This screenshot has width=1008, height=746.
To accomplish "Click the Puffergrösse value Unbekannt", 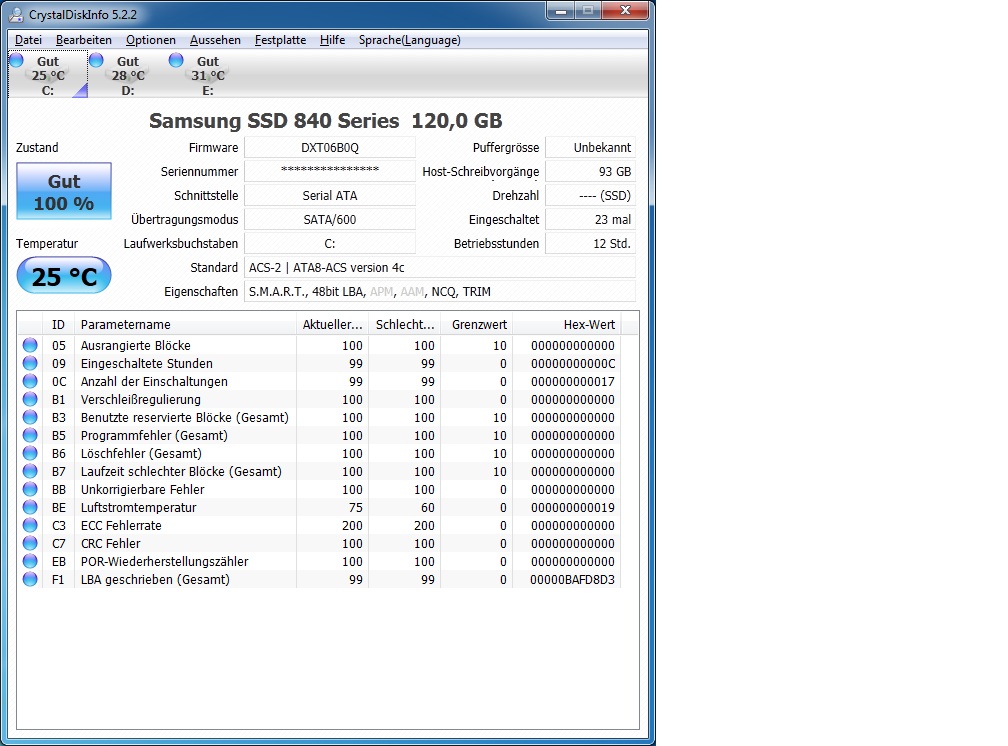I will point(590,147).
